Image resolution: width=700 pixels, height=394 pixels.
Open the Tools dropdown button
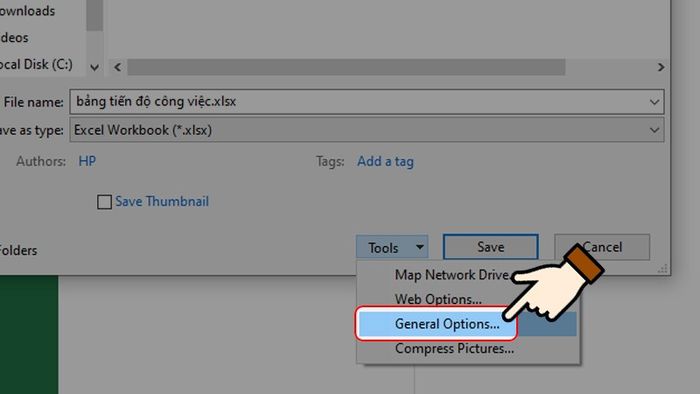392,247
